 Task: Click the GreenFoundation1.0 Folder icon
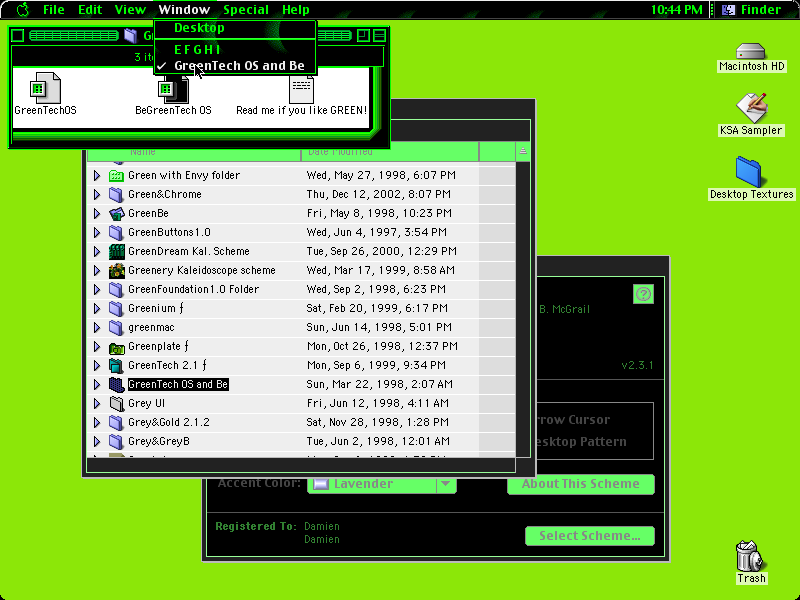(116, 289)
